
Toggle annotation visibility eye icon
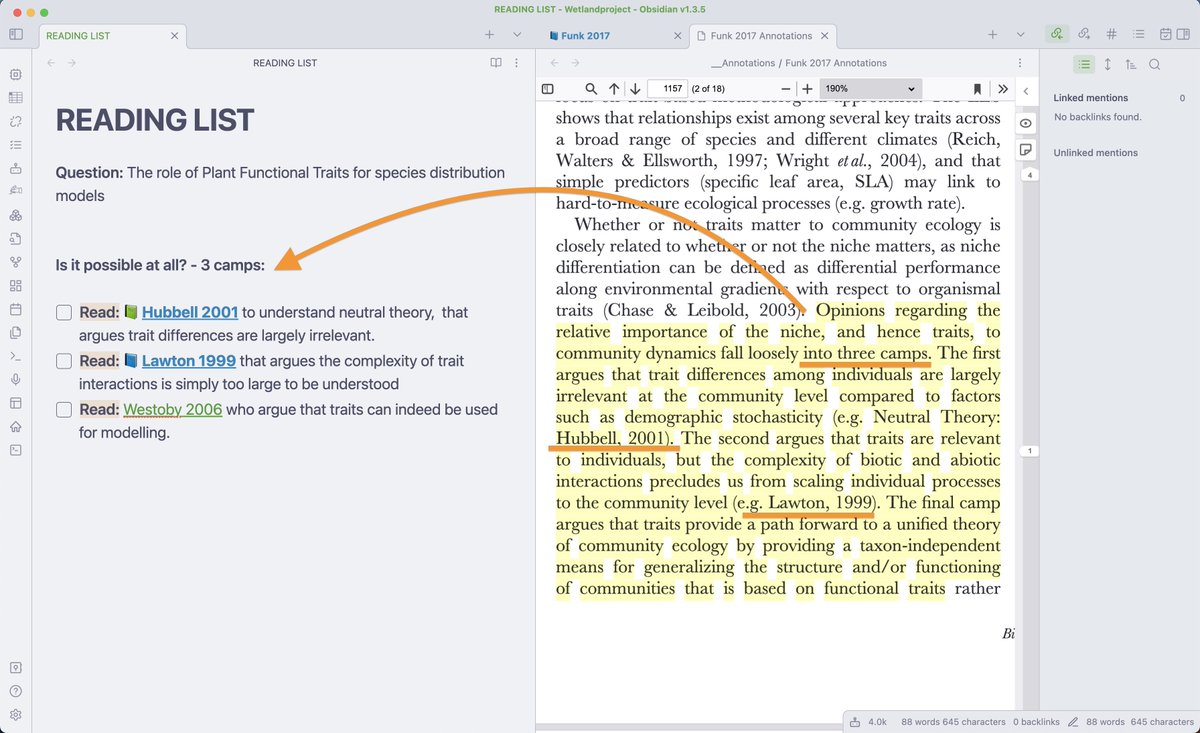click(x=1025, y=123)
